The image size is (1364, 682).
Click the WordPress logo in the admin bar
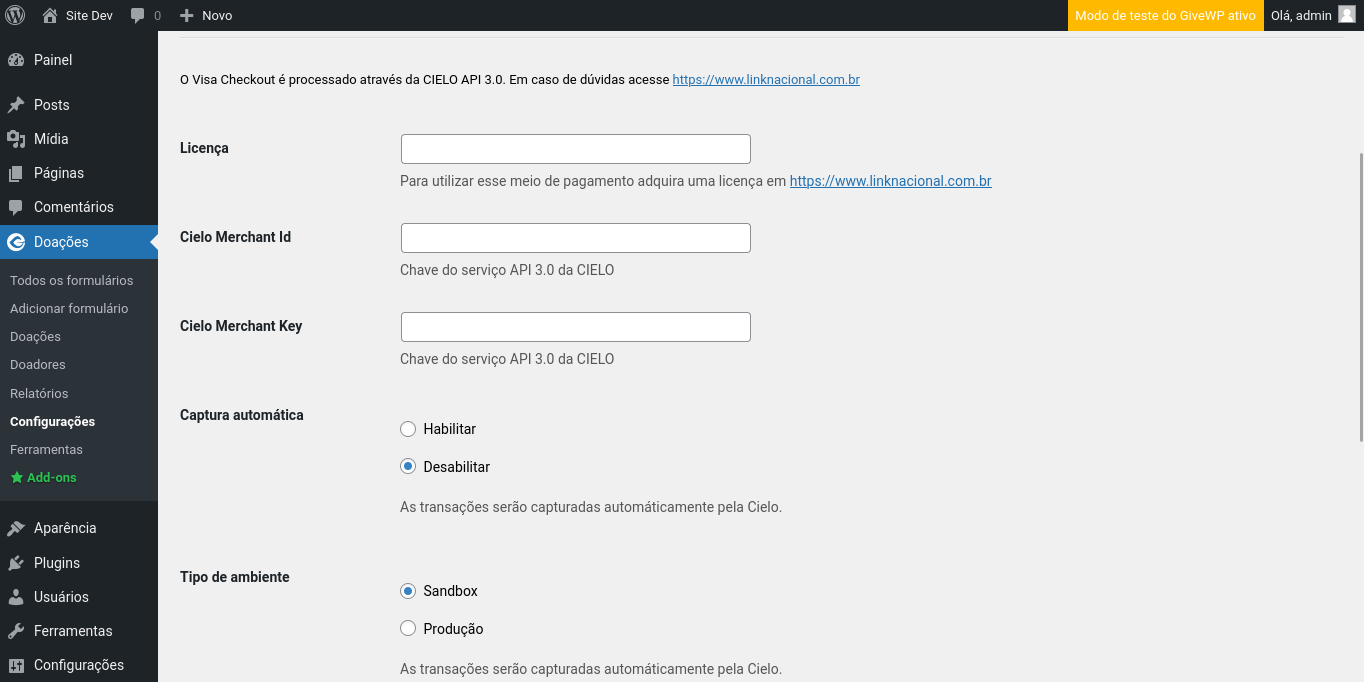point(14,15)
